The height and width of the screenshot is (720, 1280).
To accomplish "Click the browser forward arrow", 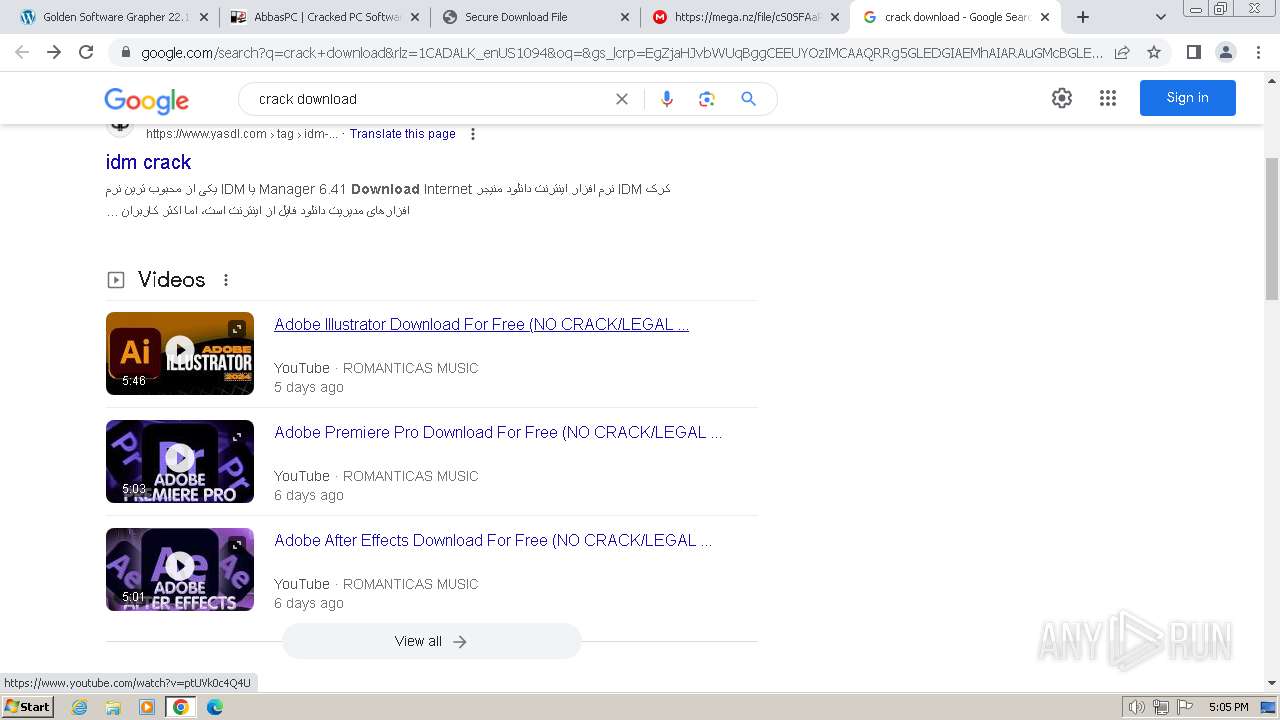I will (54, 52).
